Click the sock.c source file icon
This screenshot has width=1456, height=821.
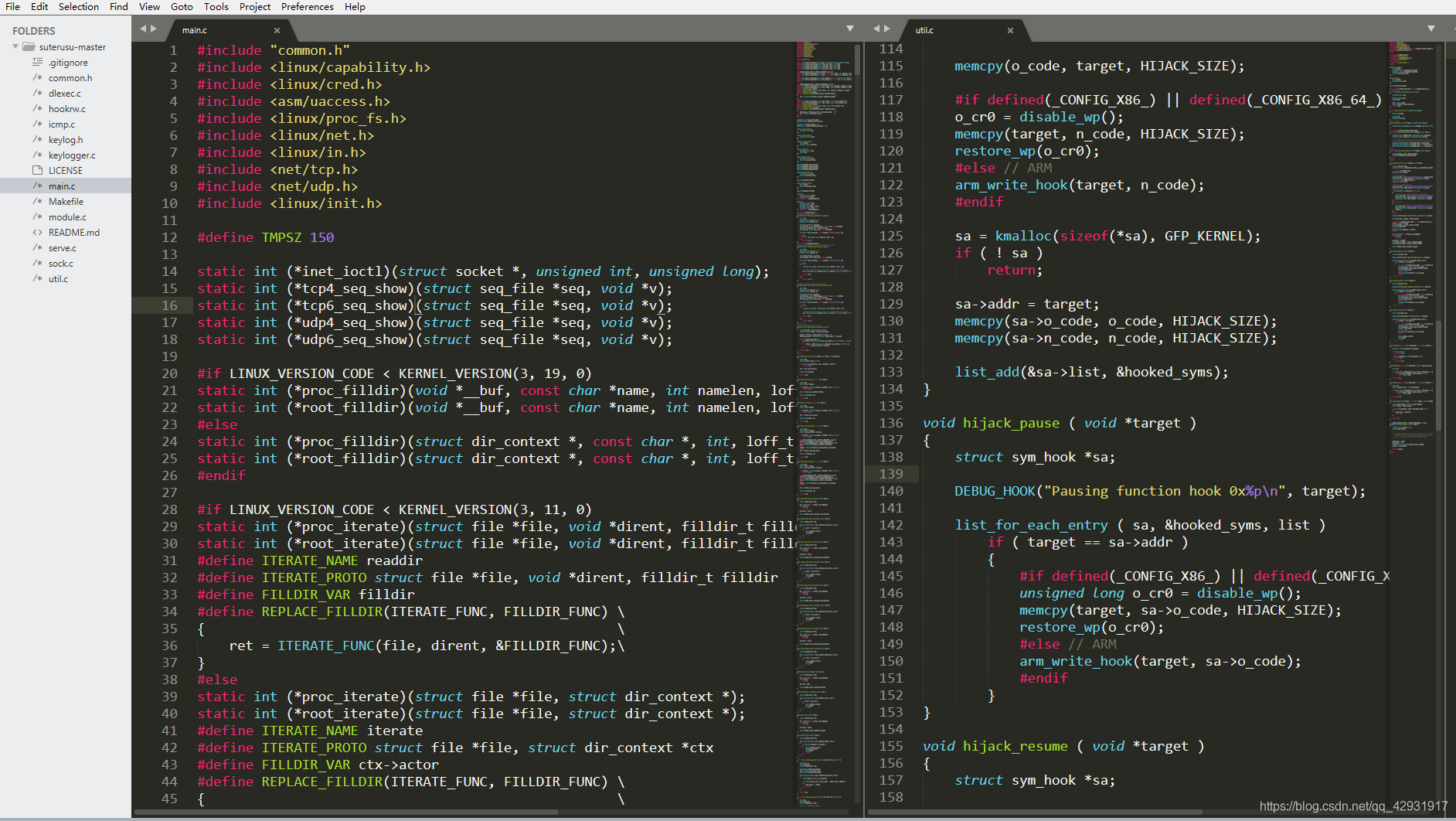click(x=37, y=263)
